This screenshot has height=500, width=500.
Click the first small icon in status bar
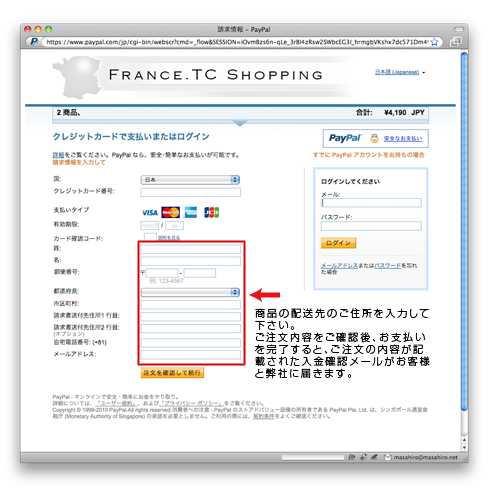coord(351,457)
